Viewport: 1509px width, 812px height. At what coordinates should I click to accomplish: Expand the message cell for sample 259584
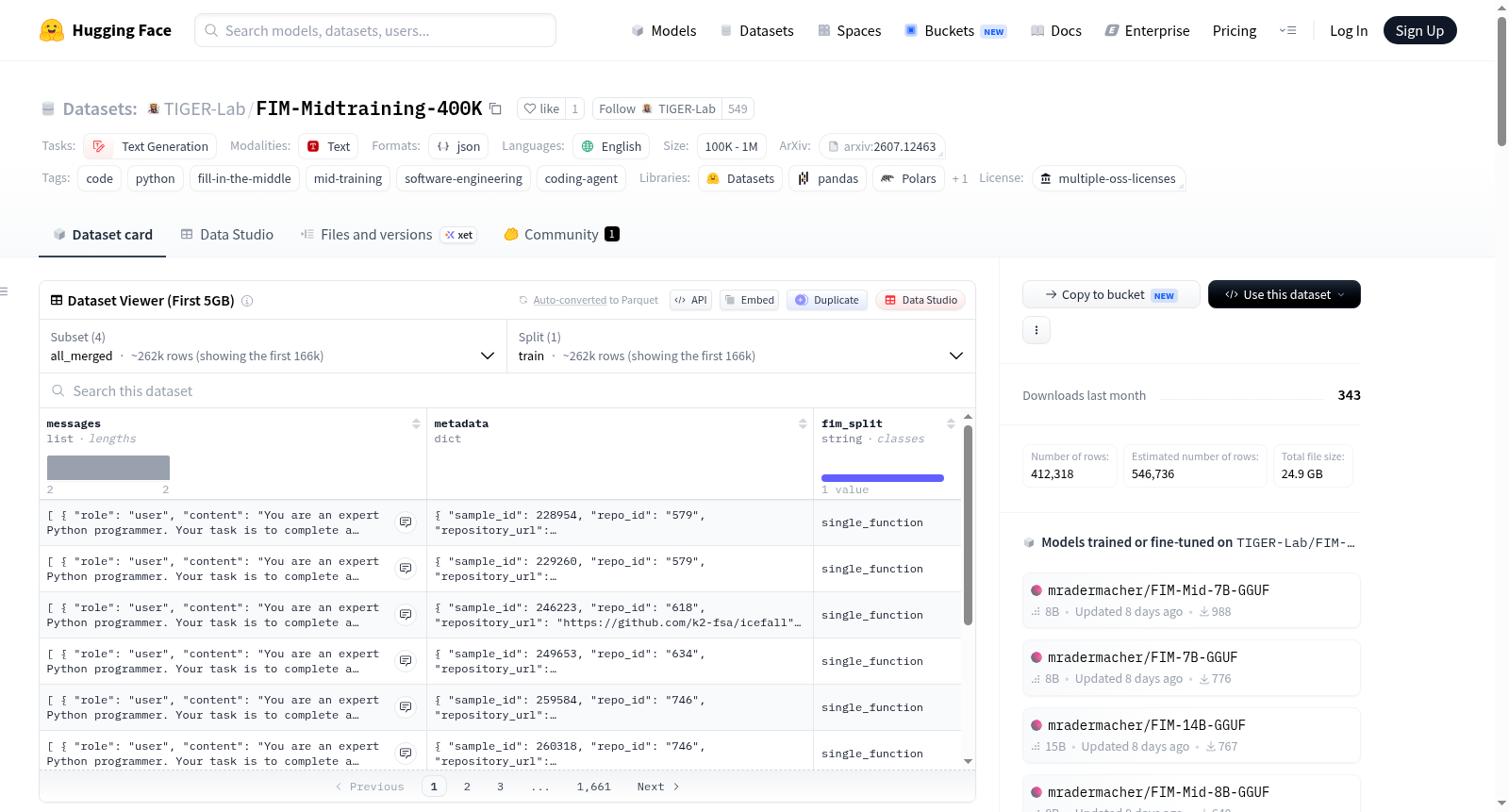(x=406, y=707)
